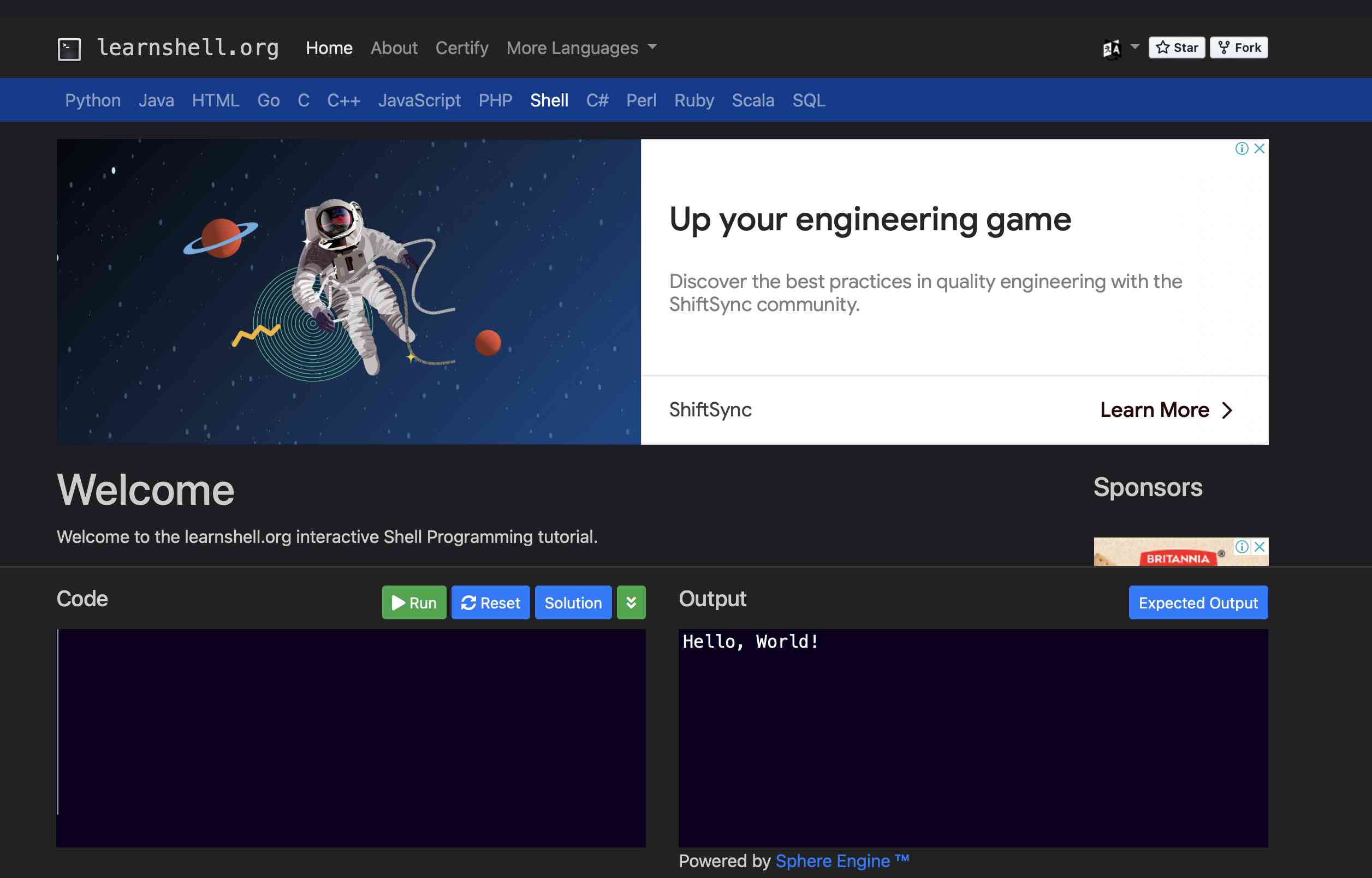
Task: Open the language translation icon menu
Action: (1112, 49)
